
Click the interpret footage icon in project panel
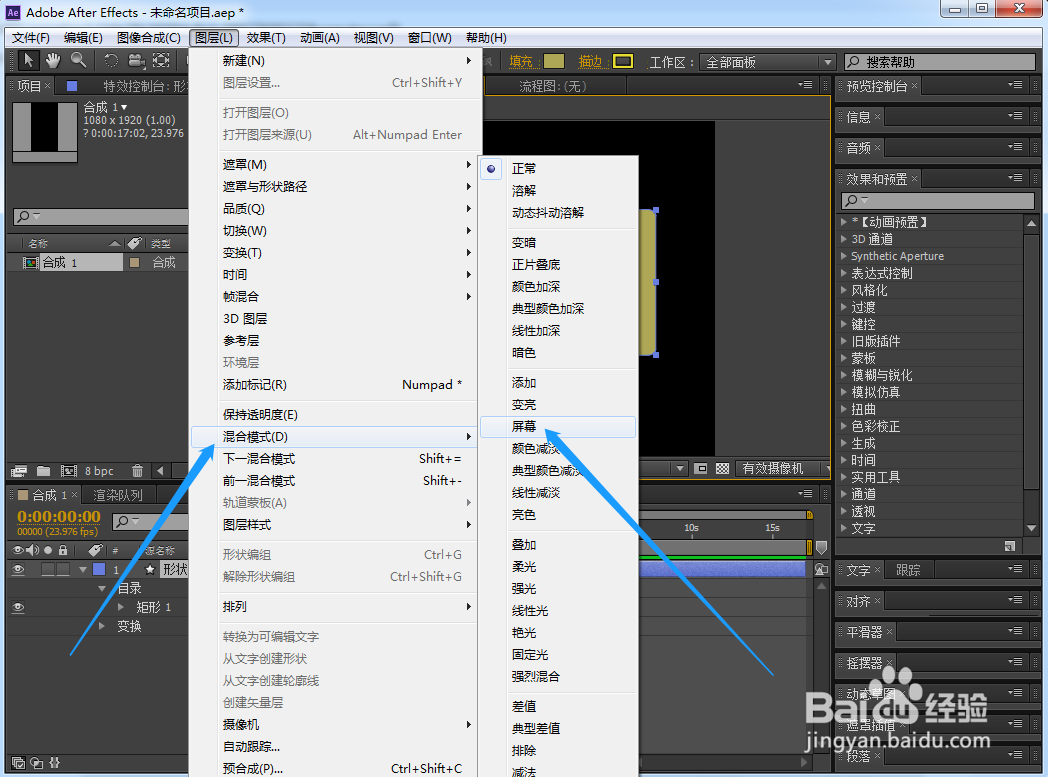pos(19,471)
